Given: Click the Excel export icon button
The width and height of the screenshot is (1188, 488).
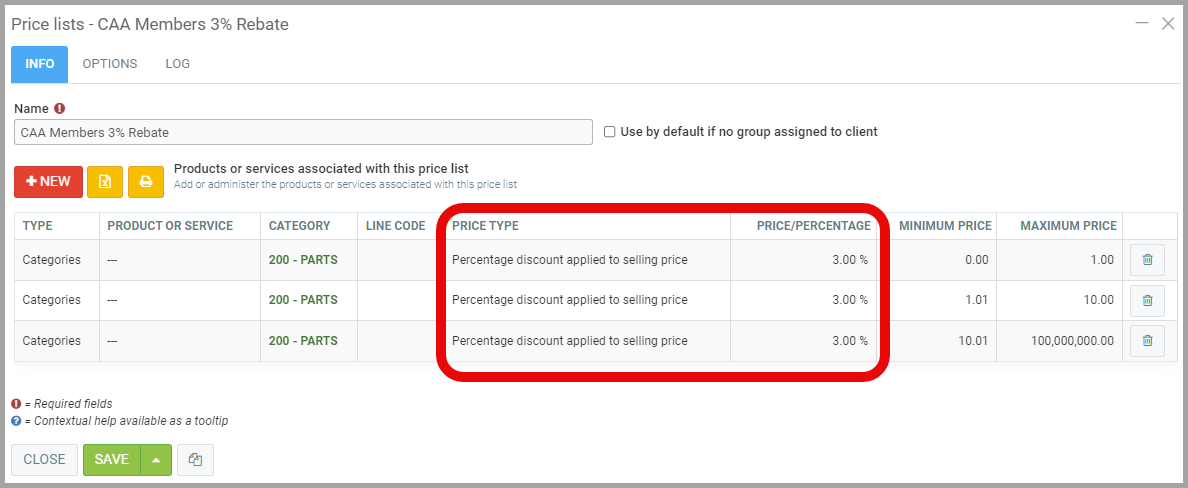Looking at the screenshot, I should point(105,182).
